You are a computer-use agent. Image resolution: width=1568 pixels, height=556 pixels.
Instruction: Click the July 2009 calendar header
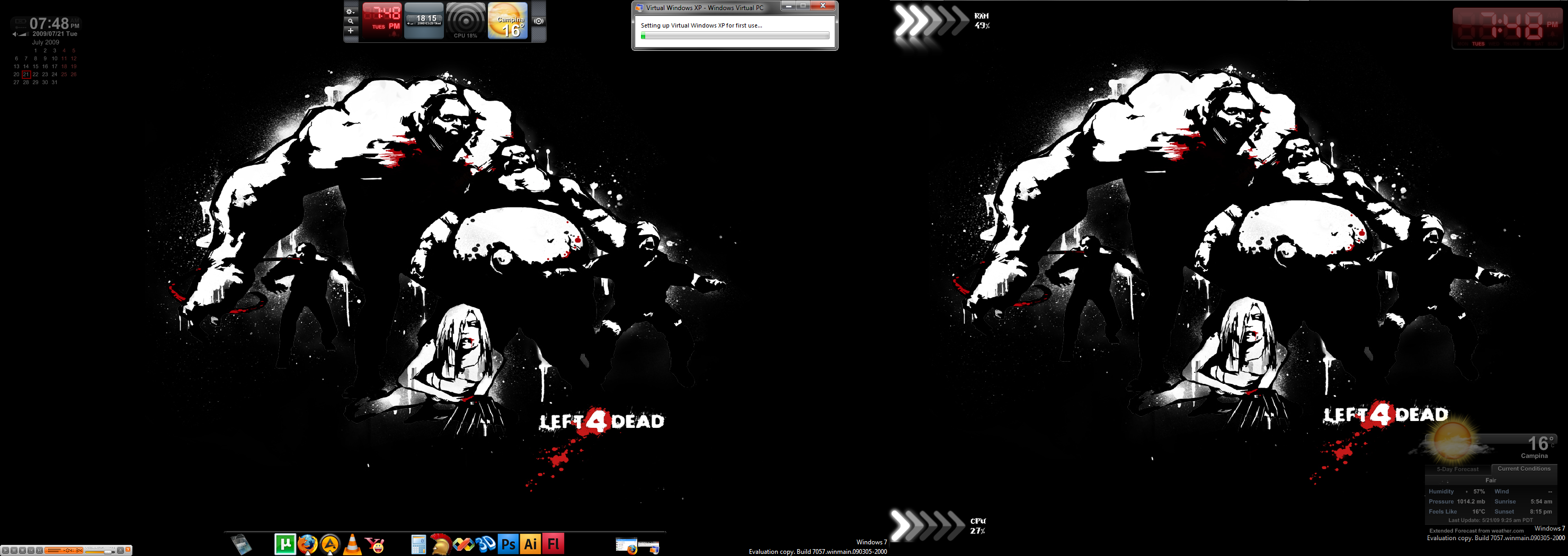click(x=46, y=42)
